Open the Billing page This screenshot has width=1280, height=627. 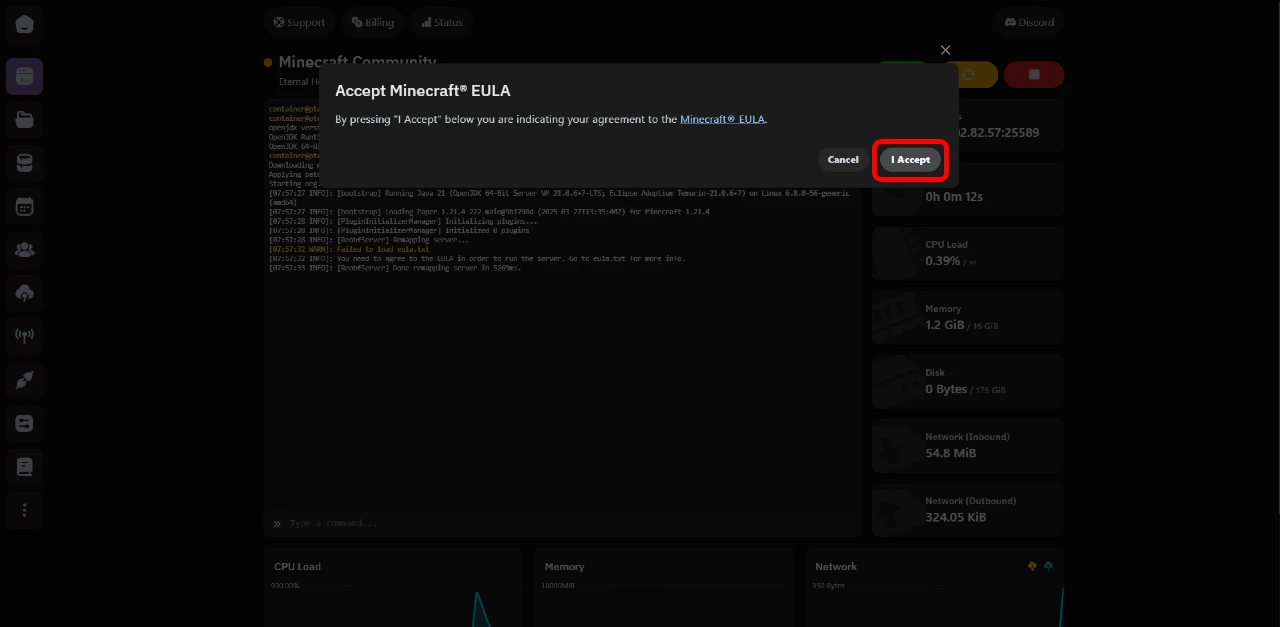pyautogui.click(x=372, y=22)
